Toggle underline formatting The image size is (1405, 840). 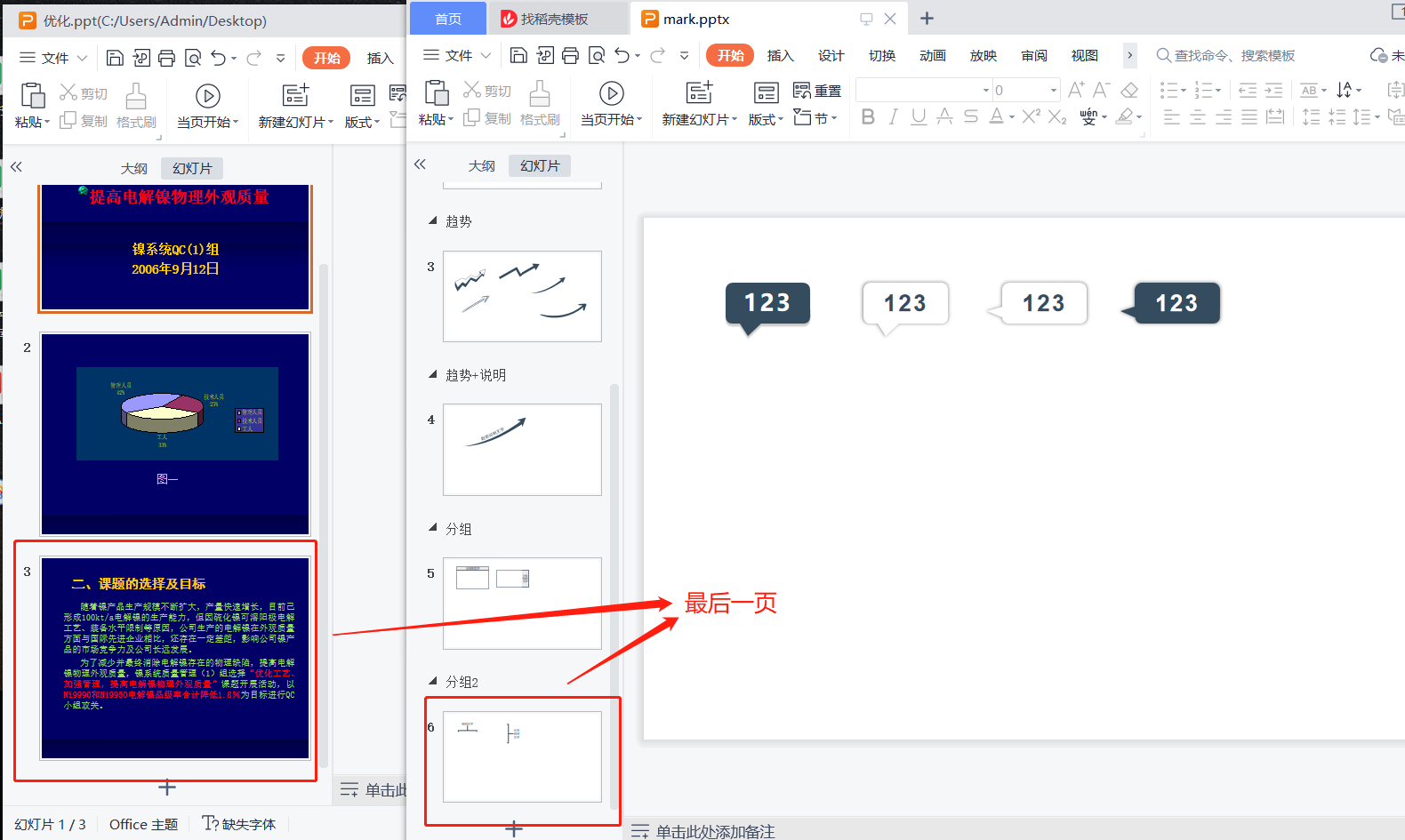click(x=919, y=116)
